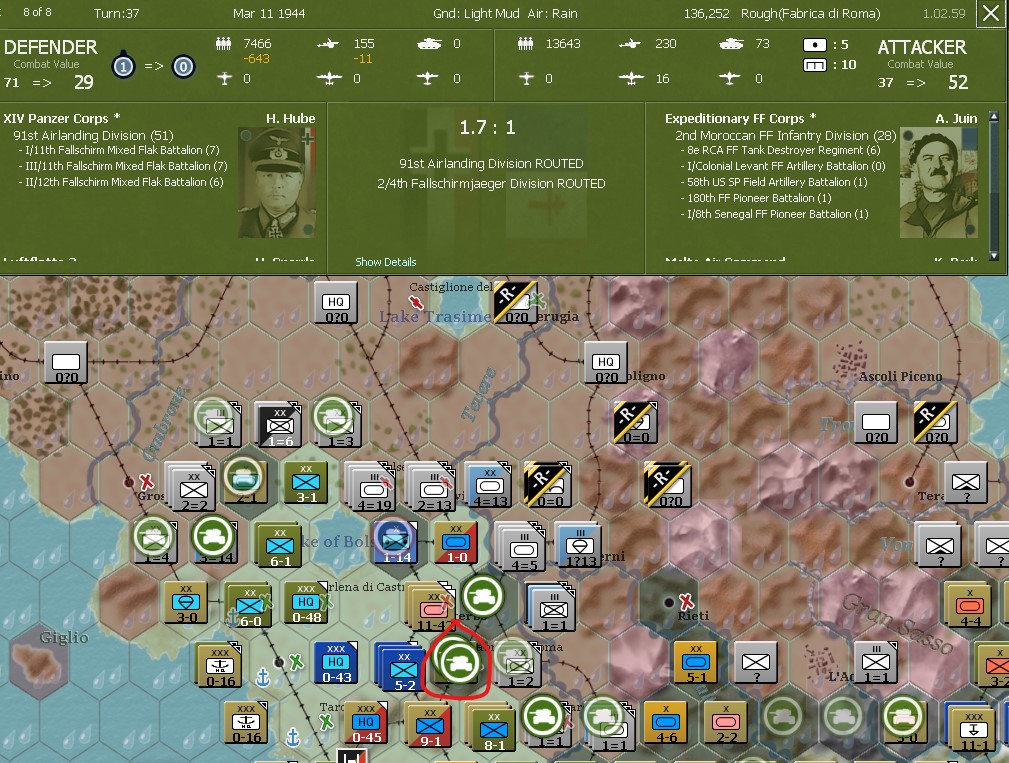Select routed unit counter near Perugia
Viewport: 1009px width, 763px height.
516,302
